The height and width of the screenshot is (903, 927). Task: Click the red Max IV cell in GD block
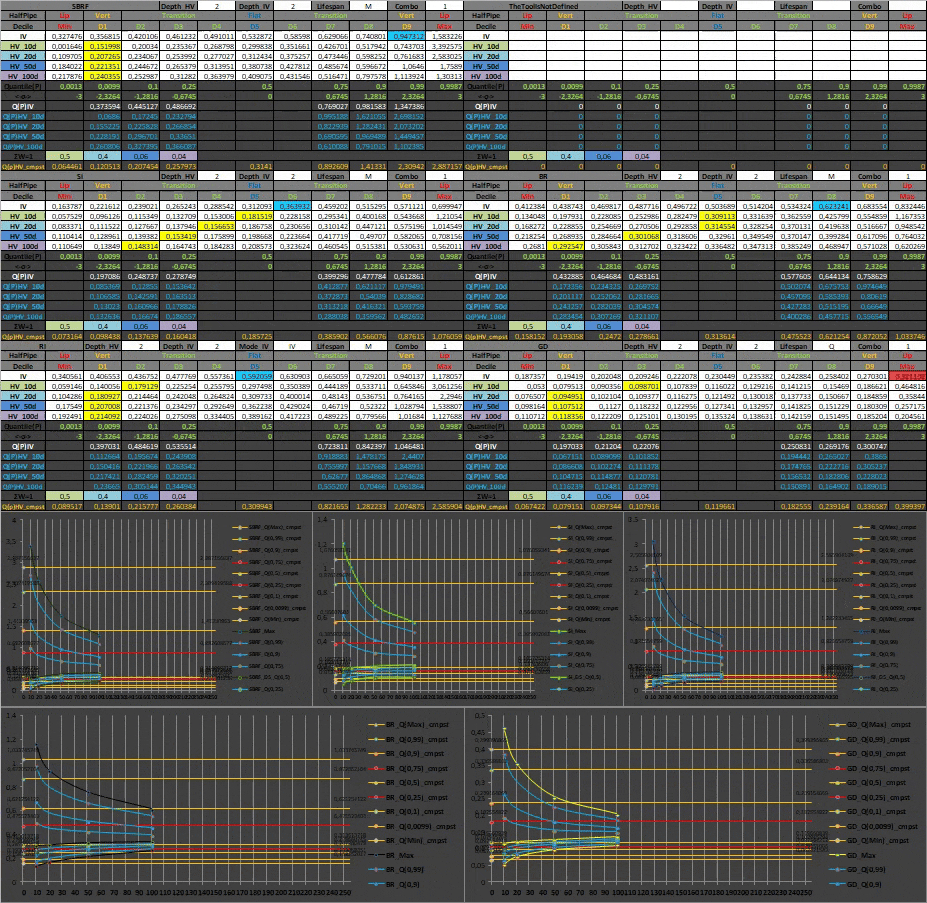click(x=907, y=376)
